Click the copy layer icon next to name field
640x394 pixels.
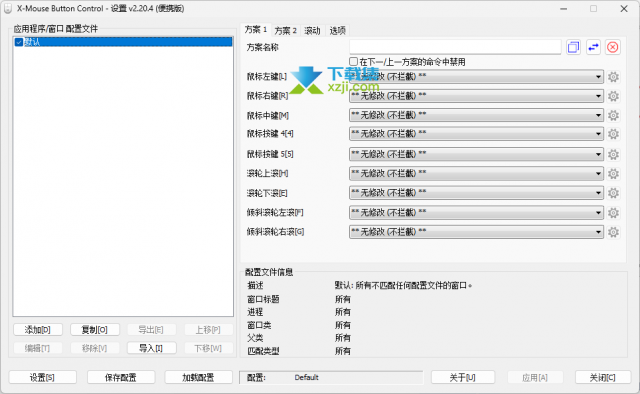(x=573, y=47)
